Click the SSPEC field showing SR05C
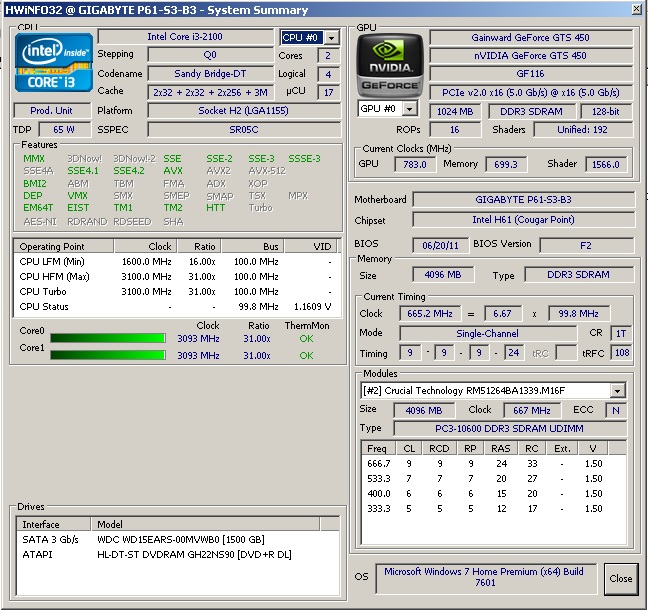This screenshot has width=648, height=610. point(243,129)
